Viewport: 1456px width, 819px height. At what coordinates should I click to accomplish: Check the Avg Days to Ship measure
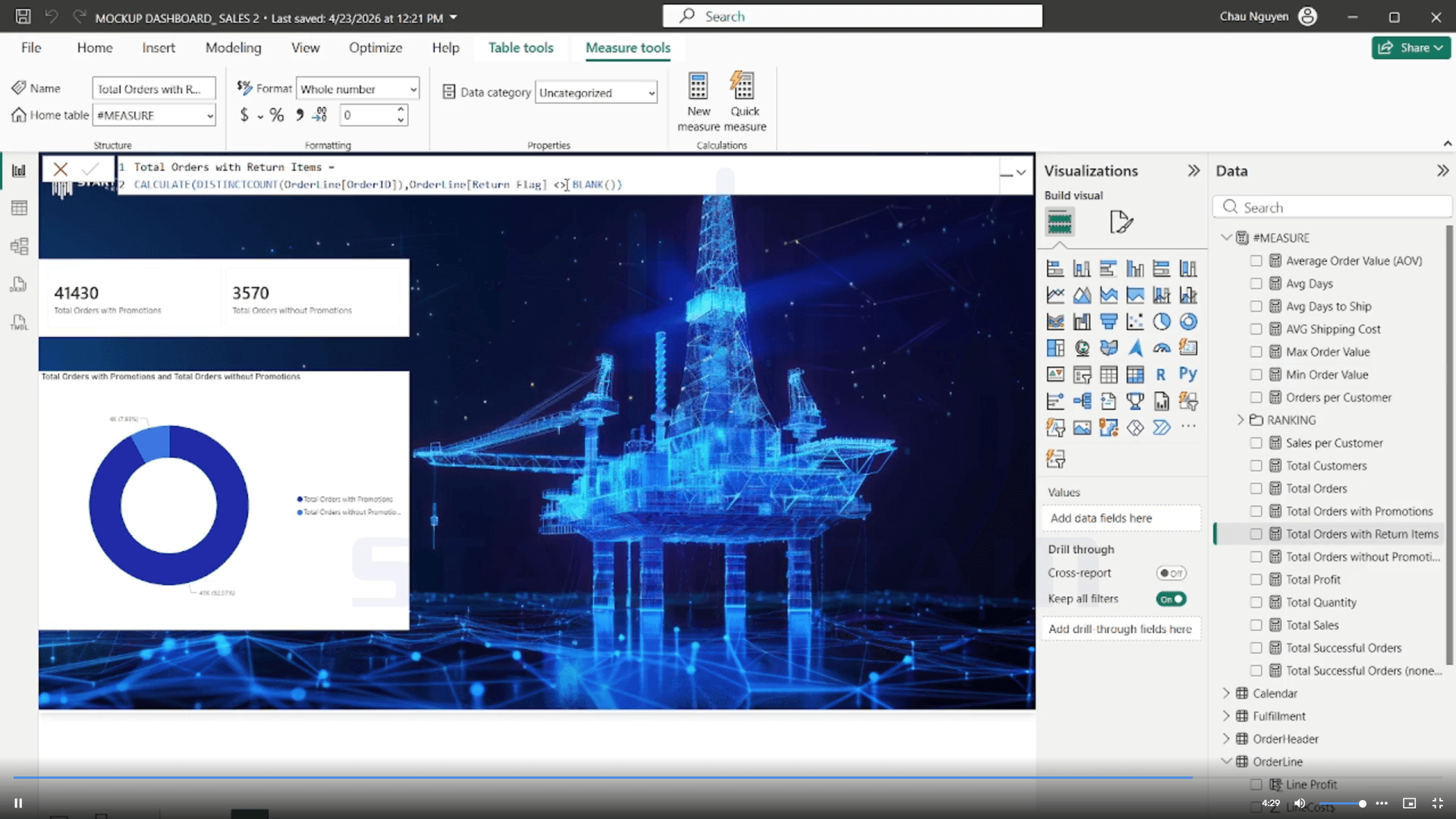[x=1256, y=307]
